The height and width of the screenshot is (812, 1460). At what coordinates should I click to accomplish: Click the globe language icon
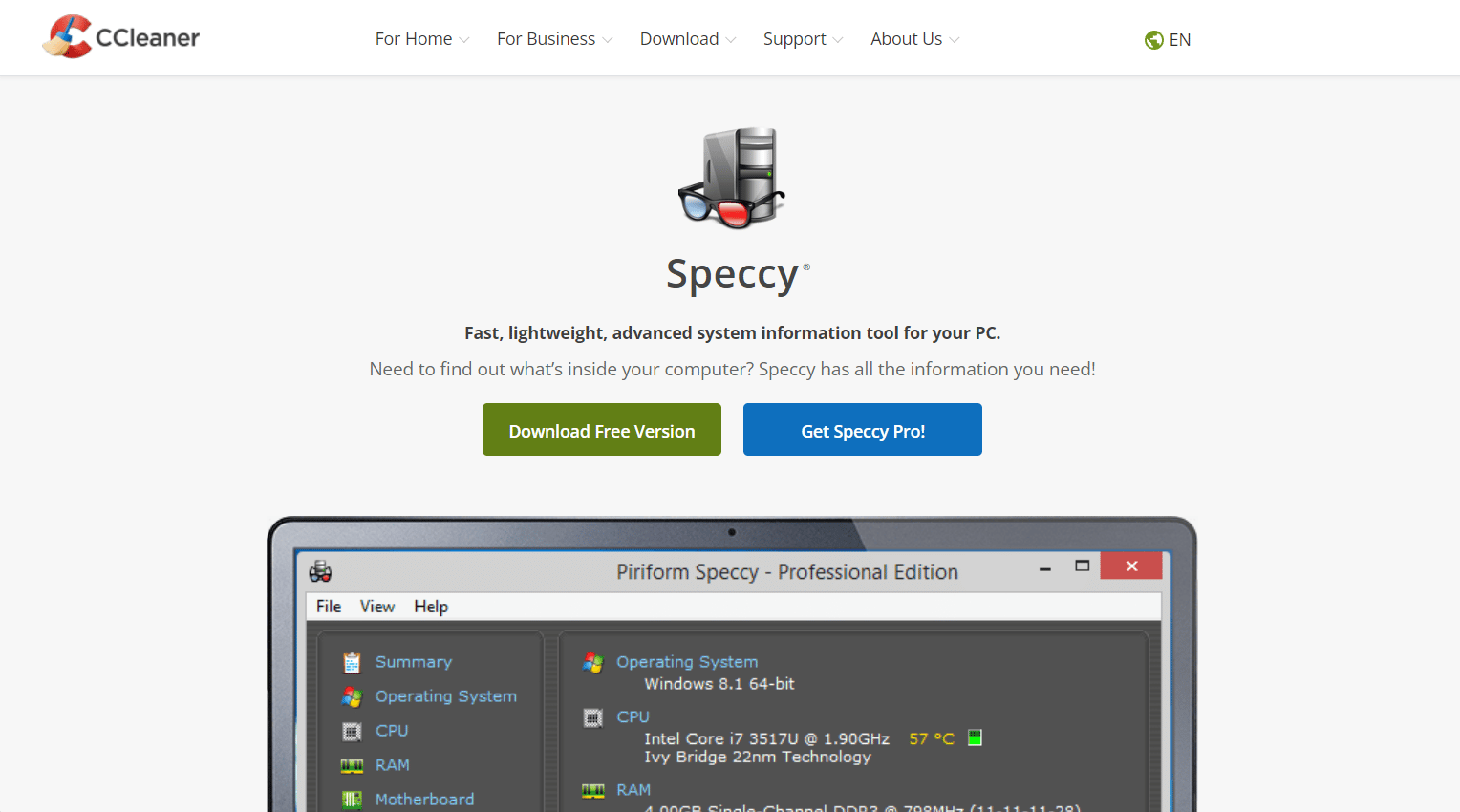1153,40
